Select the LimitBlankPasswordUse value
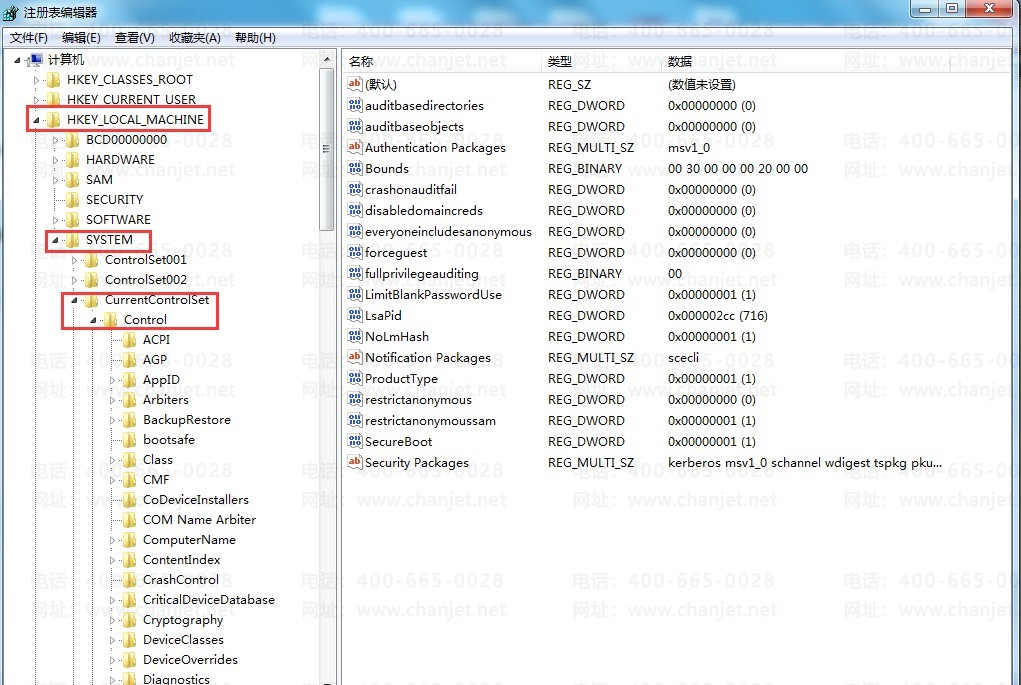Viewport: 1021px width, 685px height. click(x=433, y=294)
